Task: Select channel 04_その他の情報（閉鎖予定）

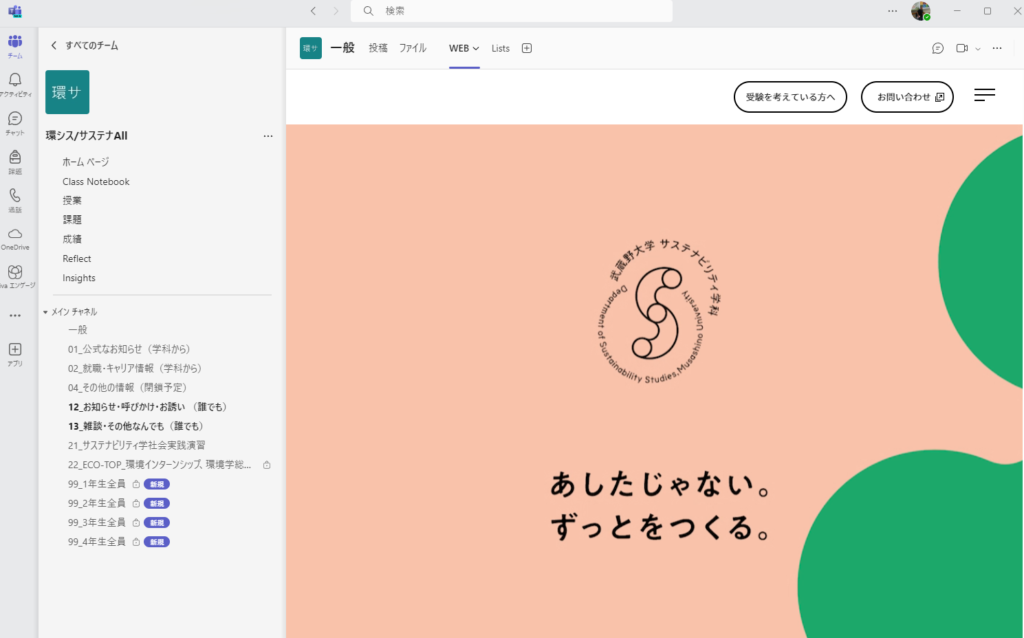Action: pos(127,388)
